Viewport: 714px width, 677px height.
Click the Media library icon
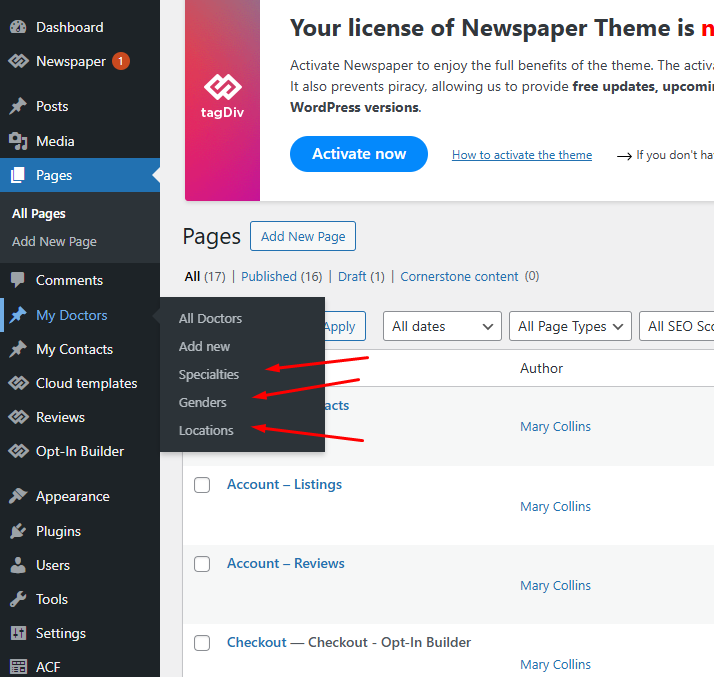[18, 141]
